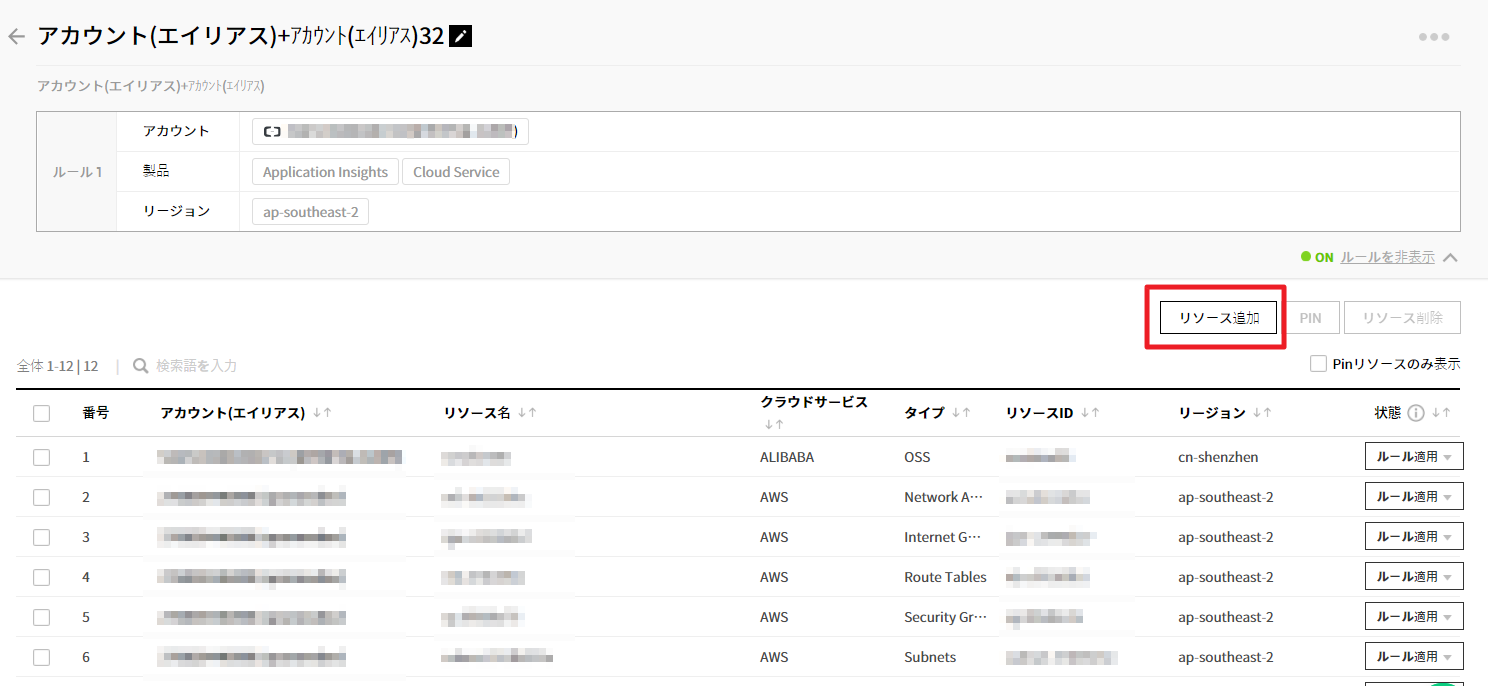The height and width of the screenshot is (686, 1488).
Task: Sort by リソース名 column arrows
Action: [526, 413]
